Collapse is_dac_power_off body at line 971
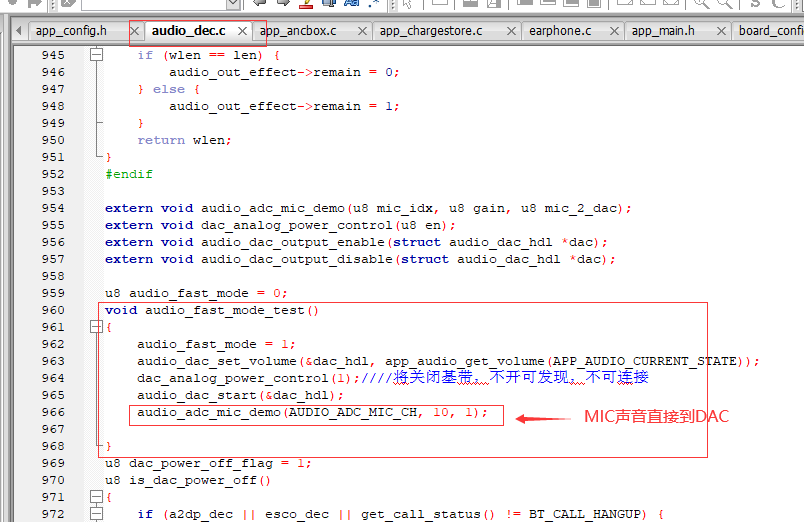The height and width of the screenshot is (522, 804). [96, 496]
